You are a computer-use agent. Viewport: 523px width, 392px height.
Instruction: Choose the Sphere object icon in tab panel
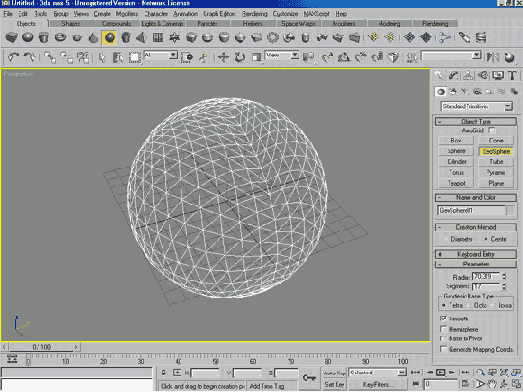point(28,38)
